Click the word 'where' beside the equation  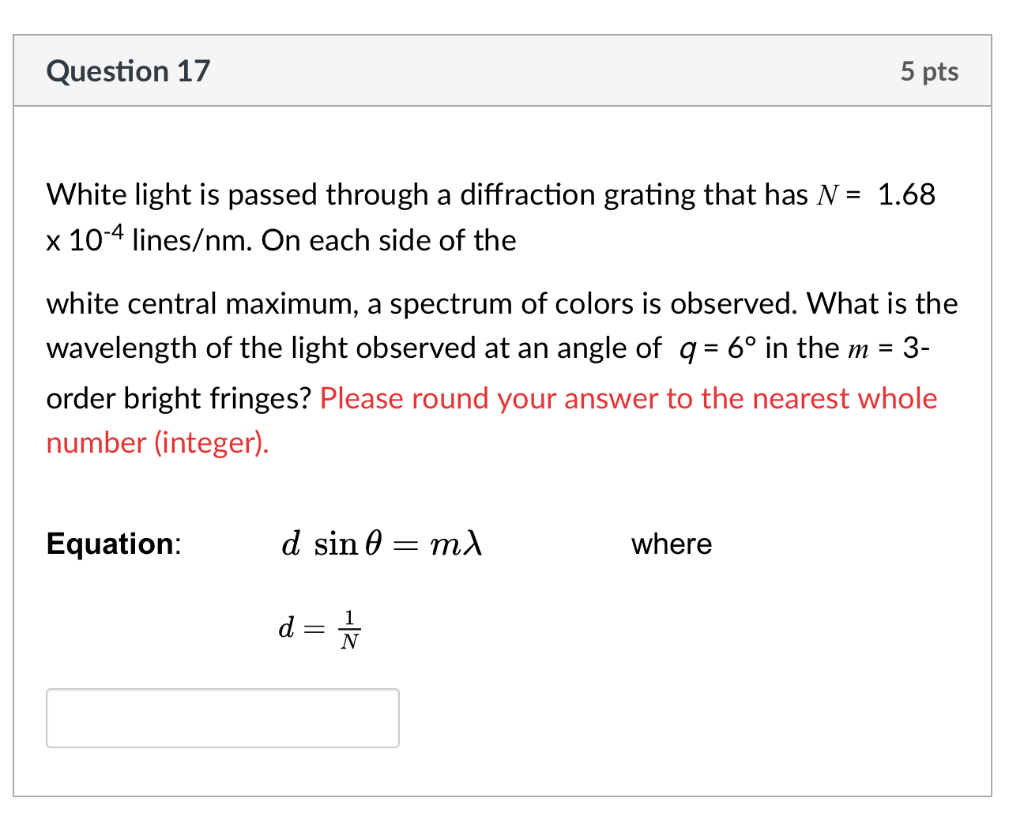[x=671, y=544]
